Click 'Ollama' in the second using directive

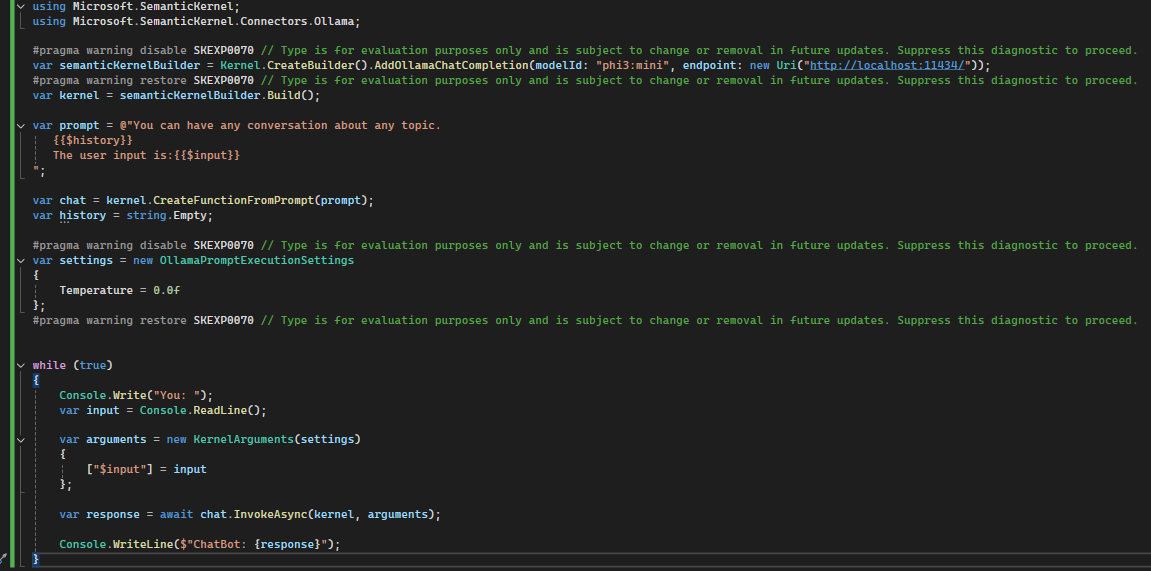(x=334, y=21)
